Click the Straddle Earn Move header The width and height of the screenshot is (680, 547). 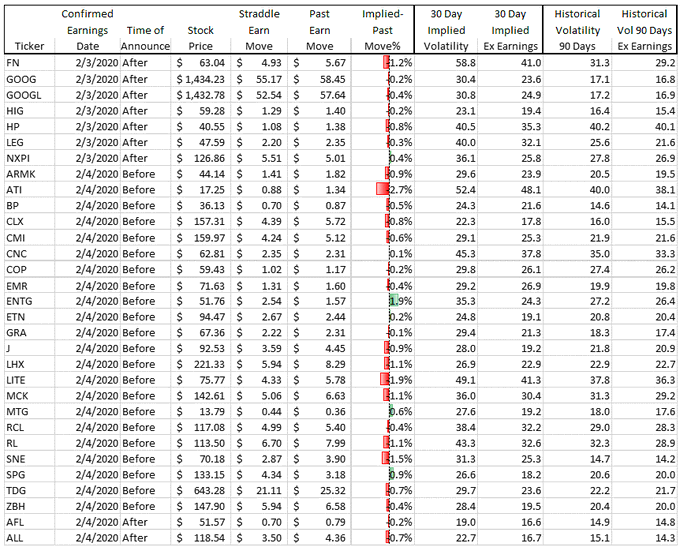coord(259,30)
